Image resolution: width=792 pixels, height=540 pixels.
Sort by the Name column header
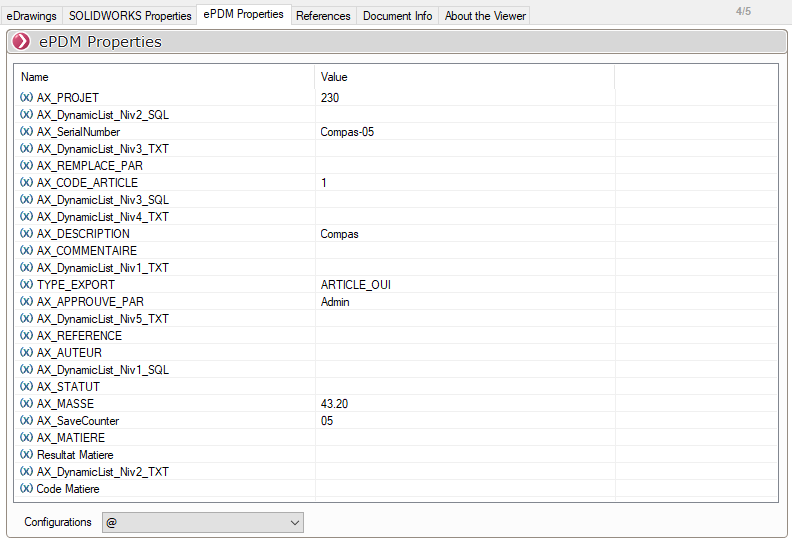(x=35, y=77)
